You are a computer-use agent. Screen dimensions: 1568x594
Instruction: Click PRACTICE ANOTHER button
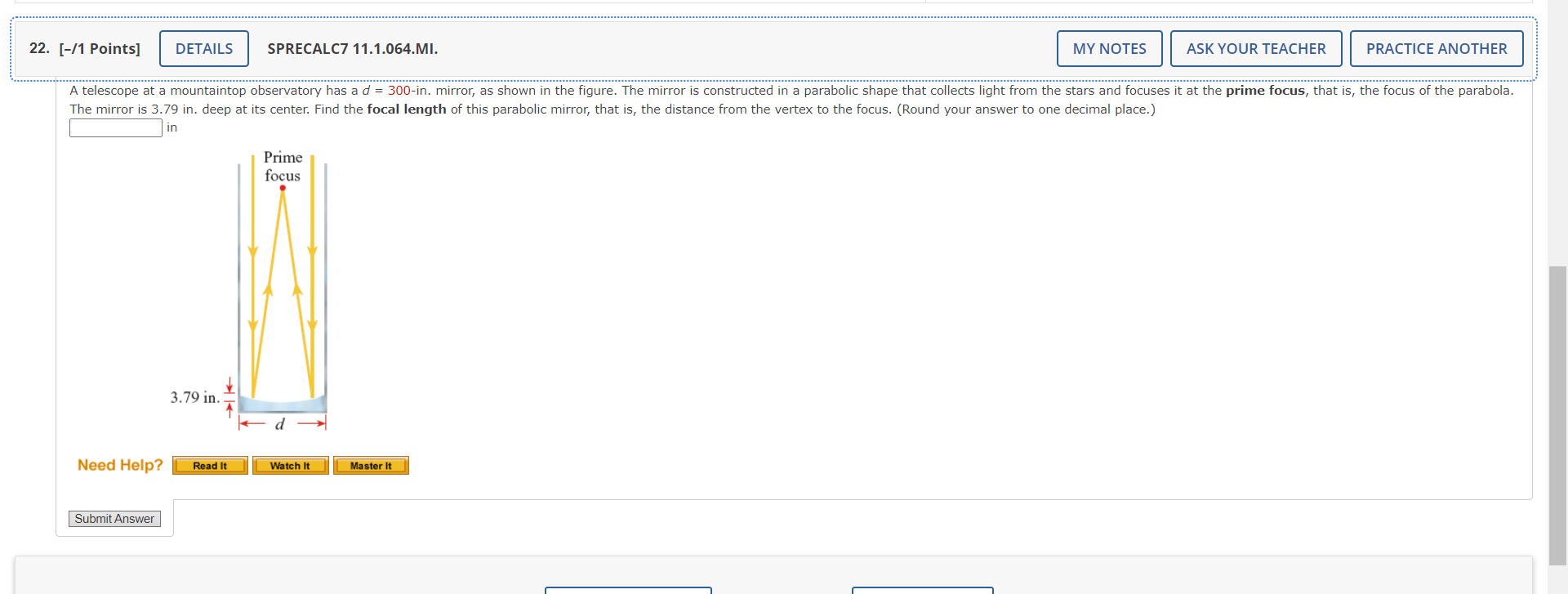click(x=1437, y=49)
